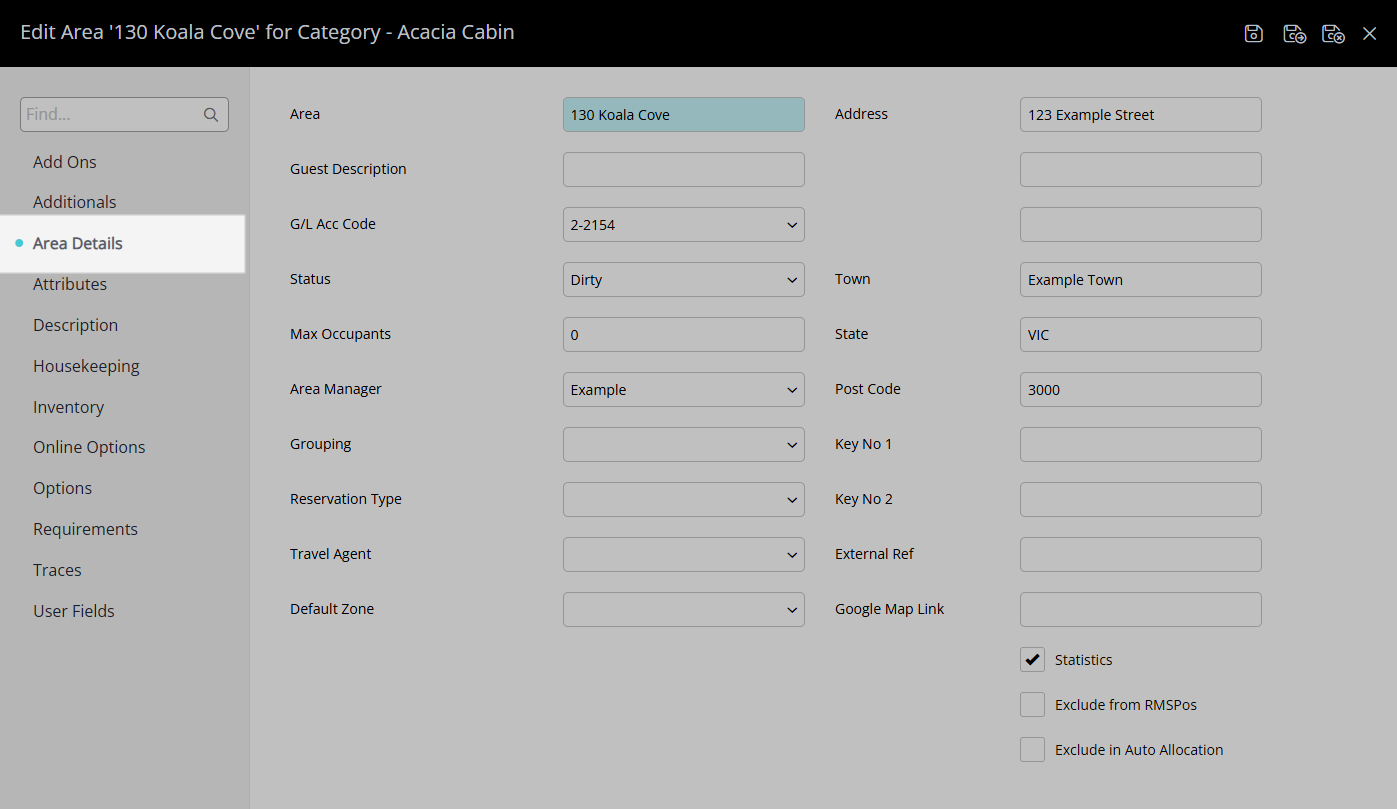
Task: Select the Options sidebar item
Action: point(62,488)
